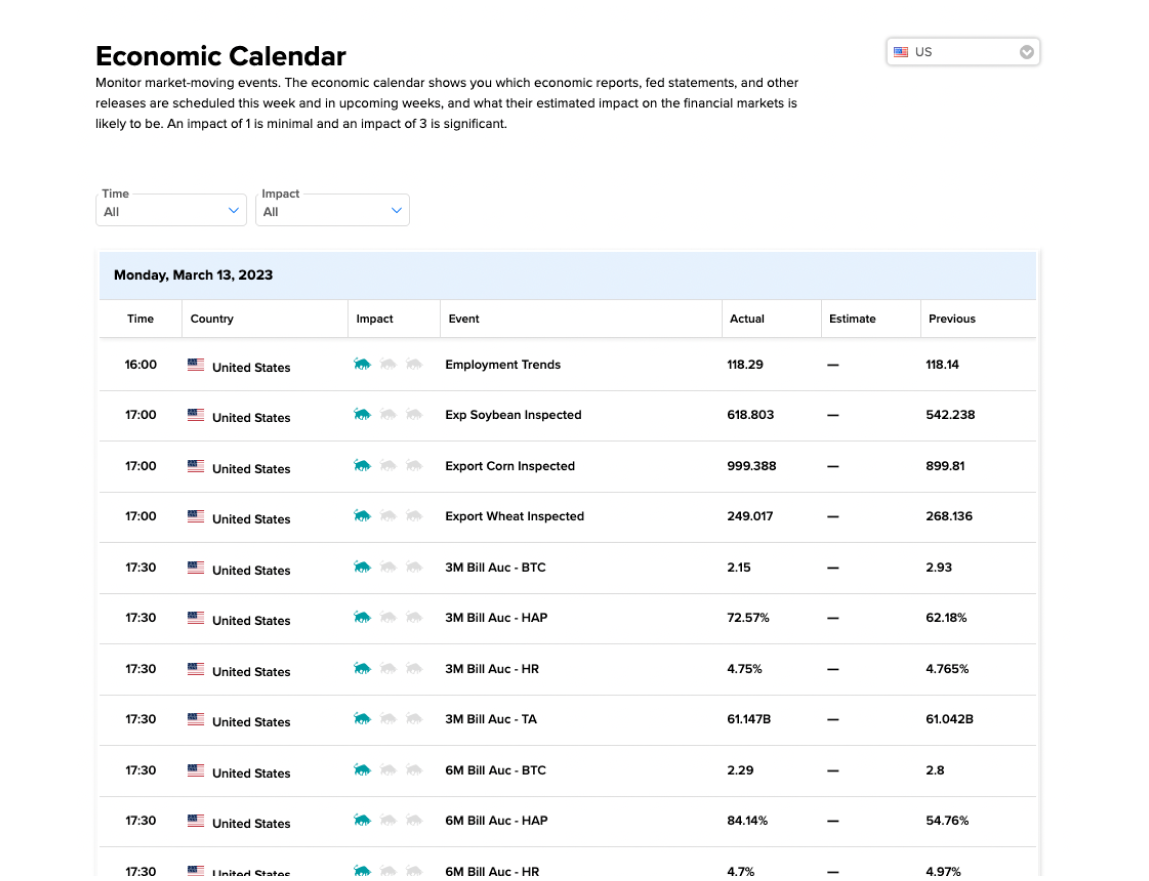This screenshot has width=1149, height=881.
Task: Click the Monday, March 13, 2023 date header
Action: click(x=193, y=276)
